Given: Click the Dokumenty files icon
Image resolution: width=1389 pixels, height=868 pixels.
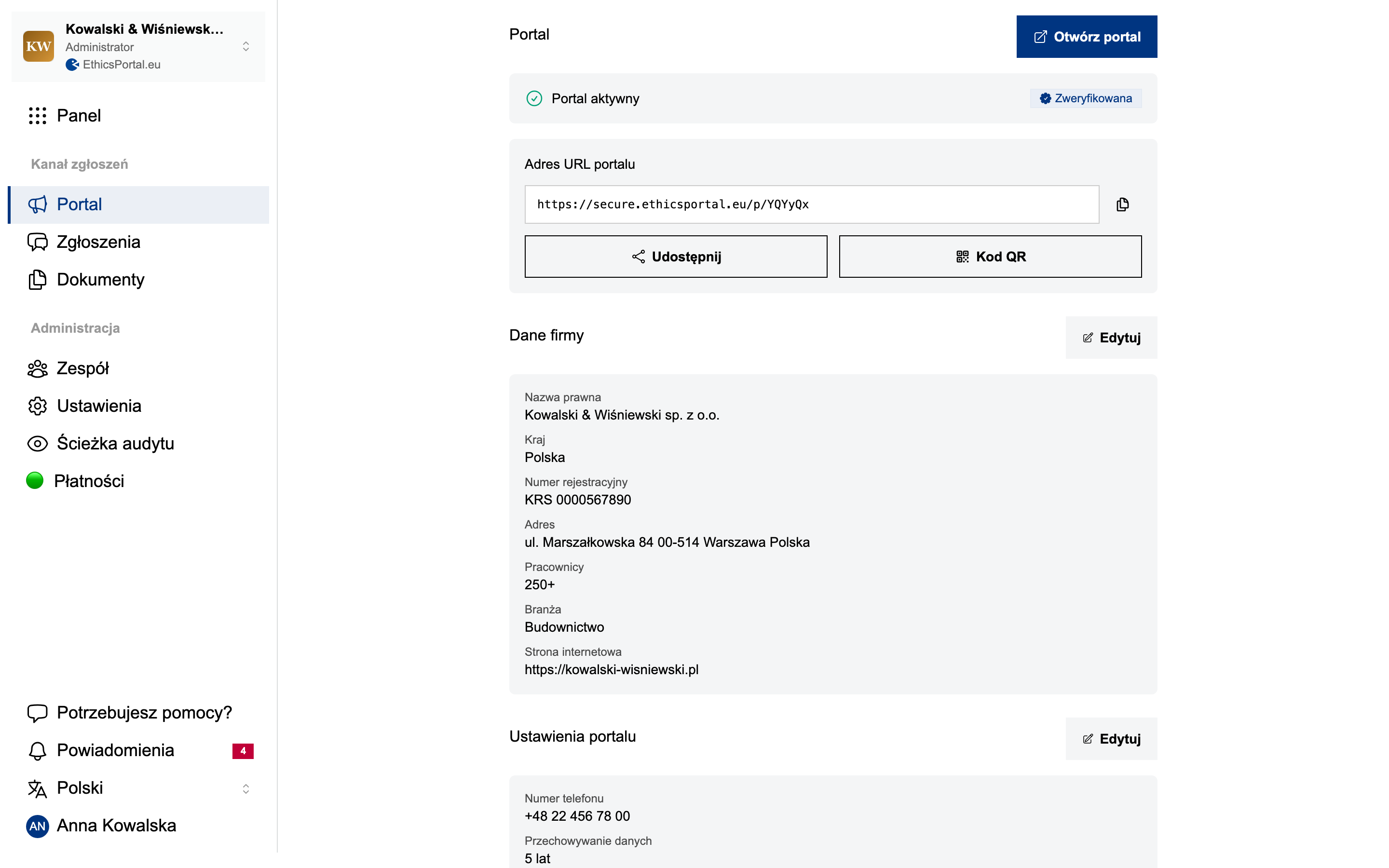Looking at the screenshot, I should pos(37,280).
